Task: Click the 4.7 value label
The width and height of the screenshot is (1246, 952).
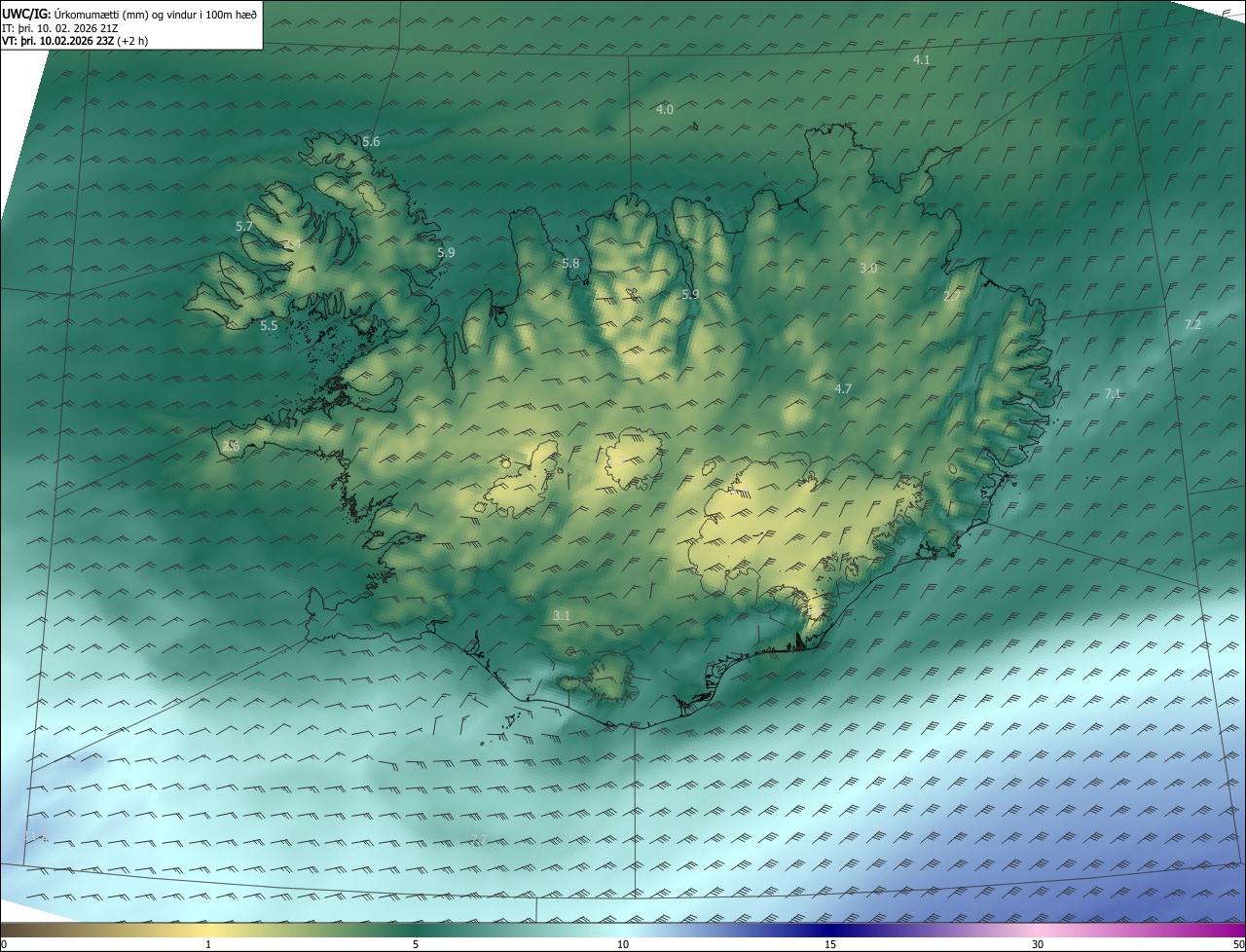Action: point(843,389)
